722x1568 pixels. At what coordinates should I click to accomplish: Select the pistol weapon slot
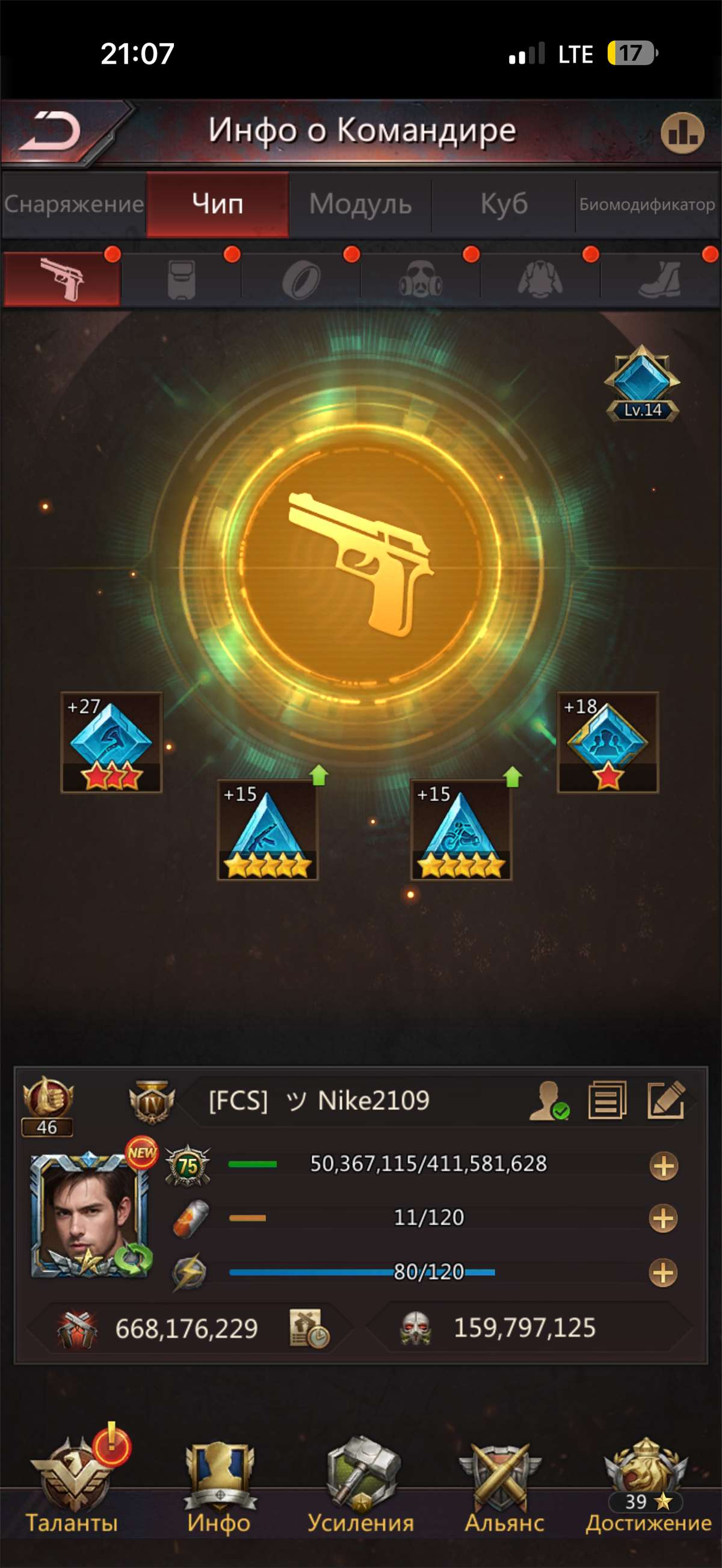click(61, 280)
